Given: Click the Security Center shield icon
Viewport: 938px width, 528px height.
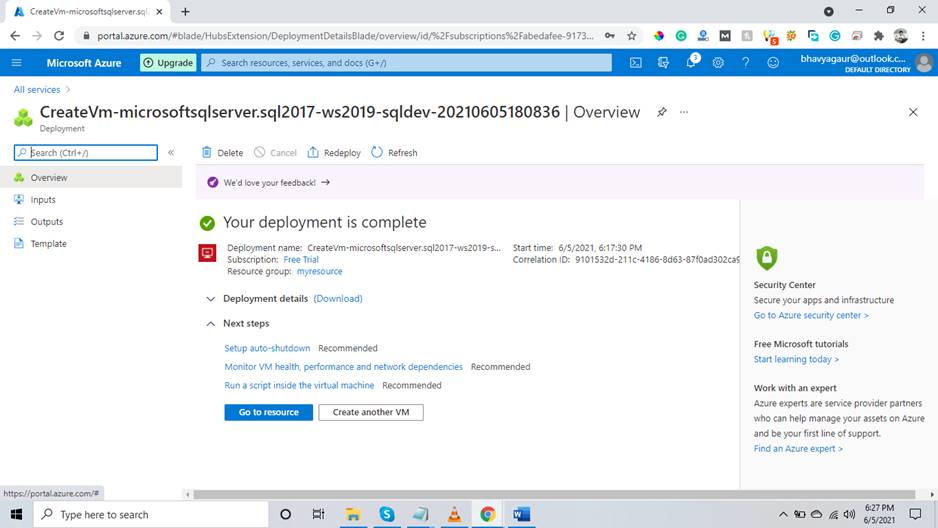Looking at the screenshot, I should (x=766, y=258).
